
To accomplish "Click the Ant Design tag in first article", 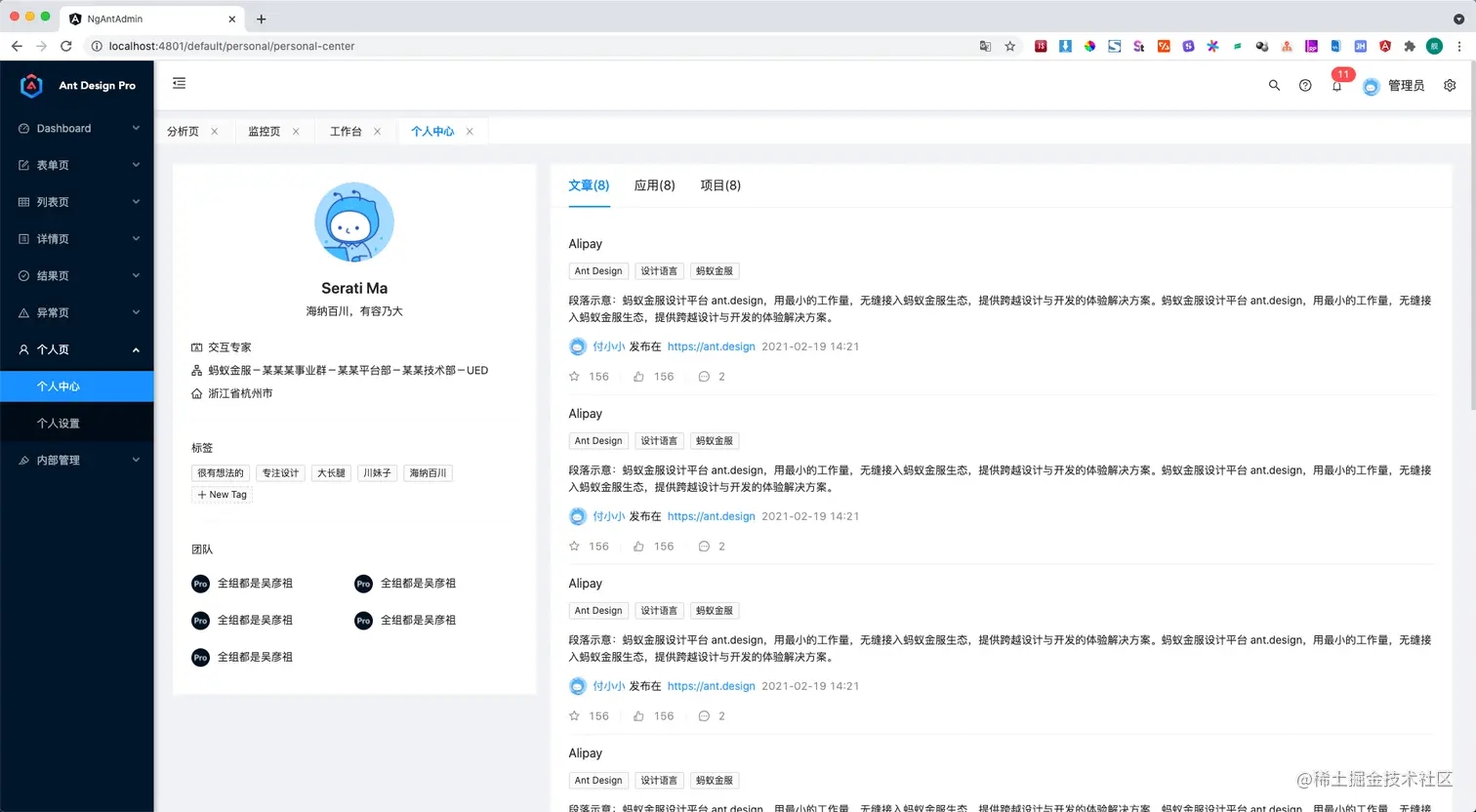I will coord(598,271).
